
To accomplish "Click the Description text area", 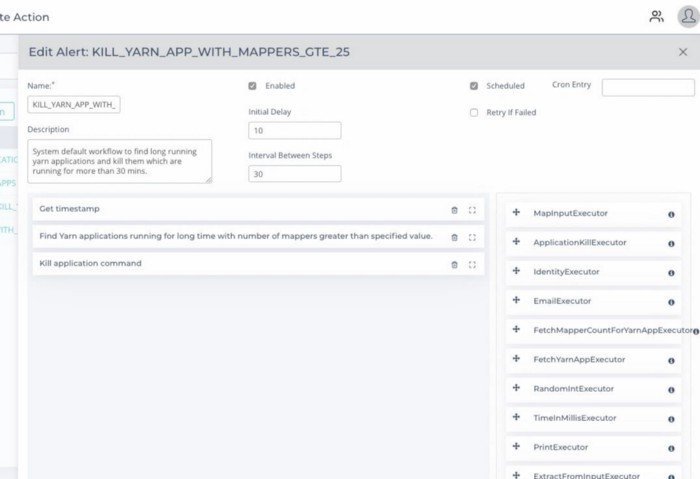I will coord(120,161).
